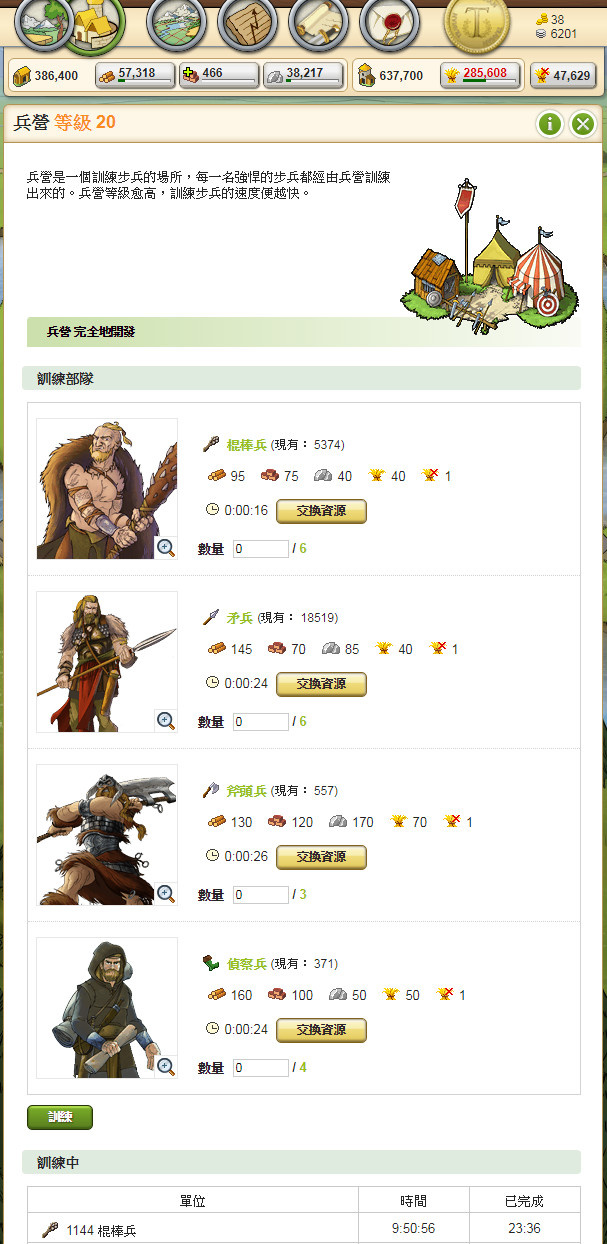
Task: Zoom into the 棍棒兵 portrait magnifier
Action: pos(166,547)
